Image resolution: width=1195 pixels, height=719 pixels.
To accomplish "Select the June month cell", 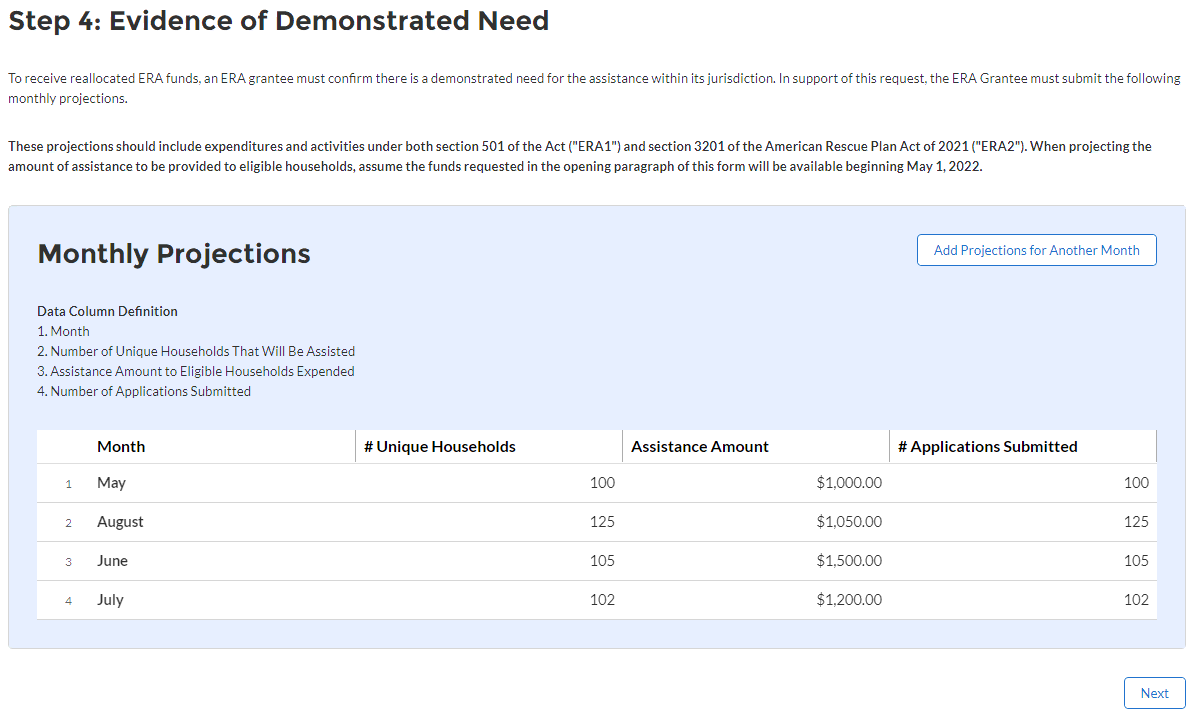I will click(x=113, y=561).
